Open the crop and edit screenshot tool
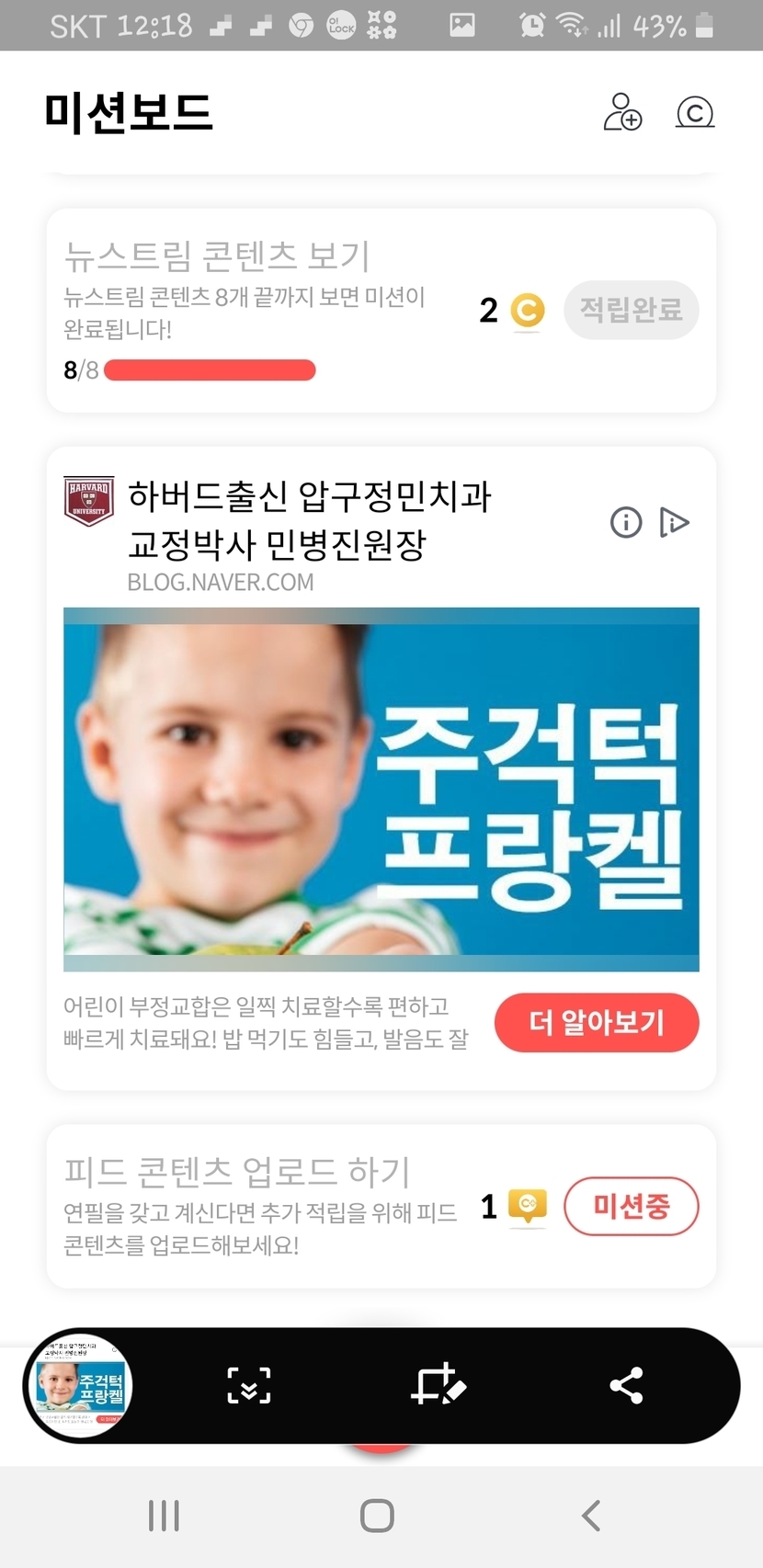 pyautogui.click(x=438, y=1385)
